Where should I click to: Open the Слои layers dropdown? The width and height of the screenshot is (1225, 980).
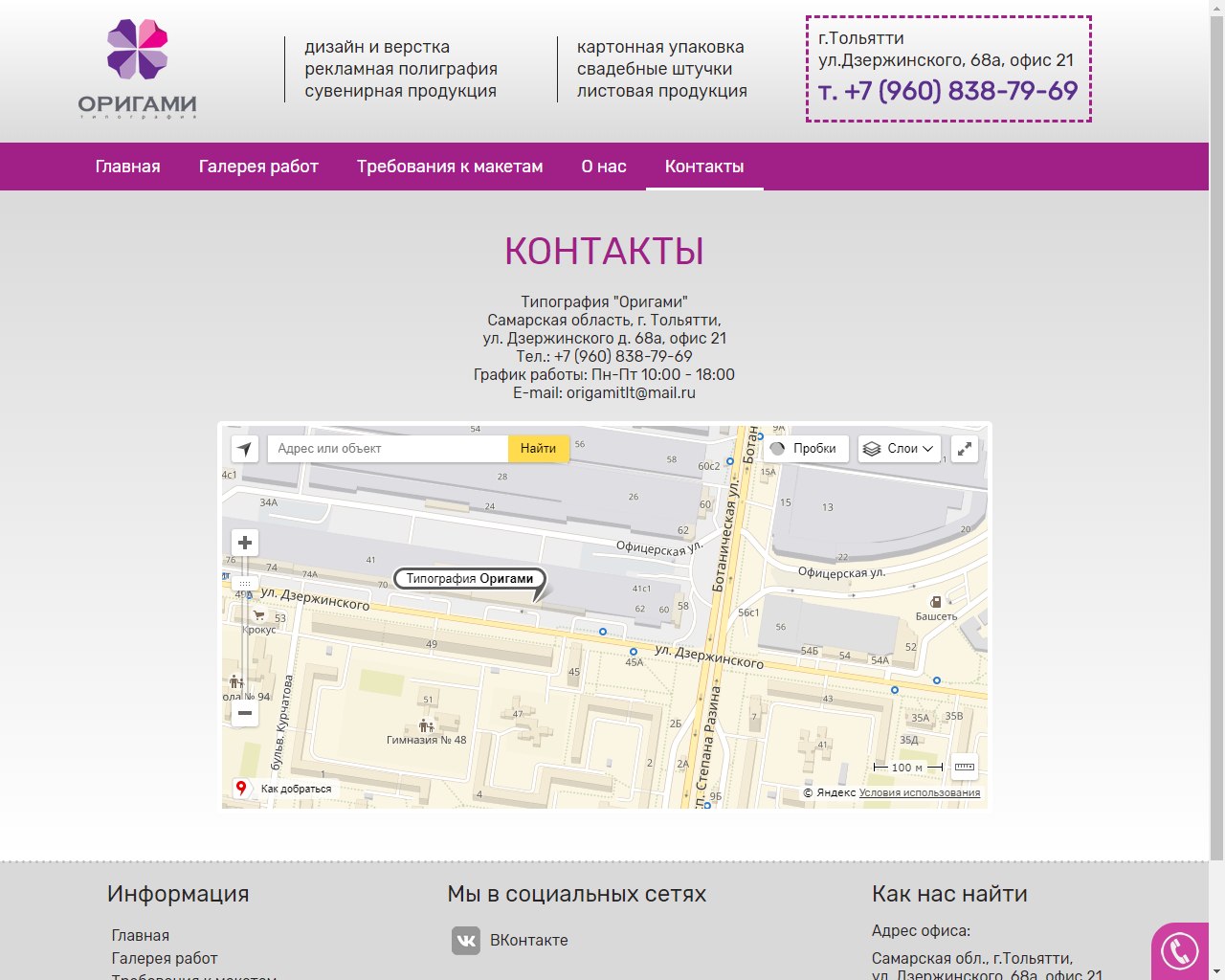click(x=900, y=448)
